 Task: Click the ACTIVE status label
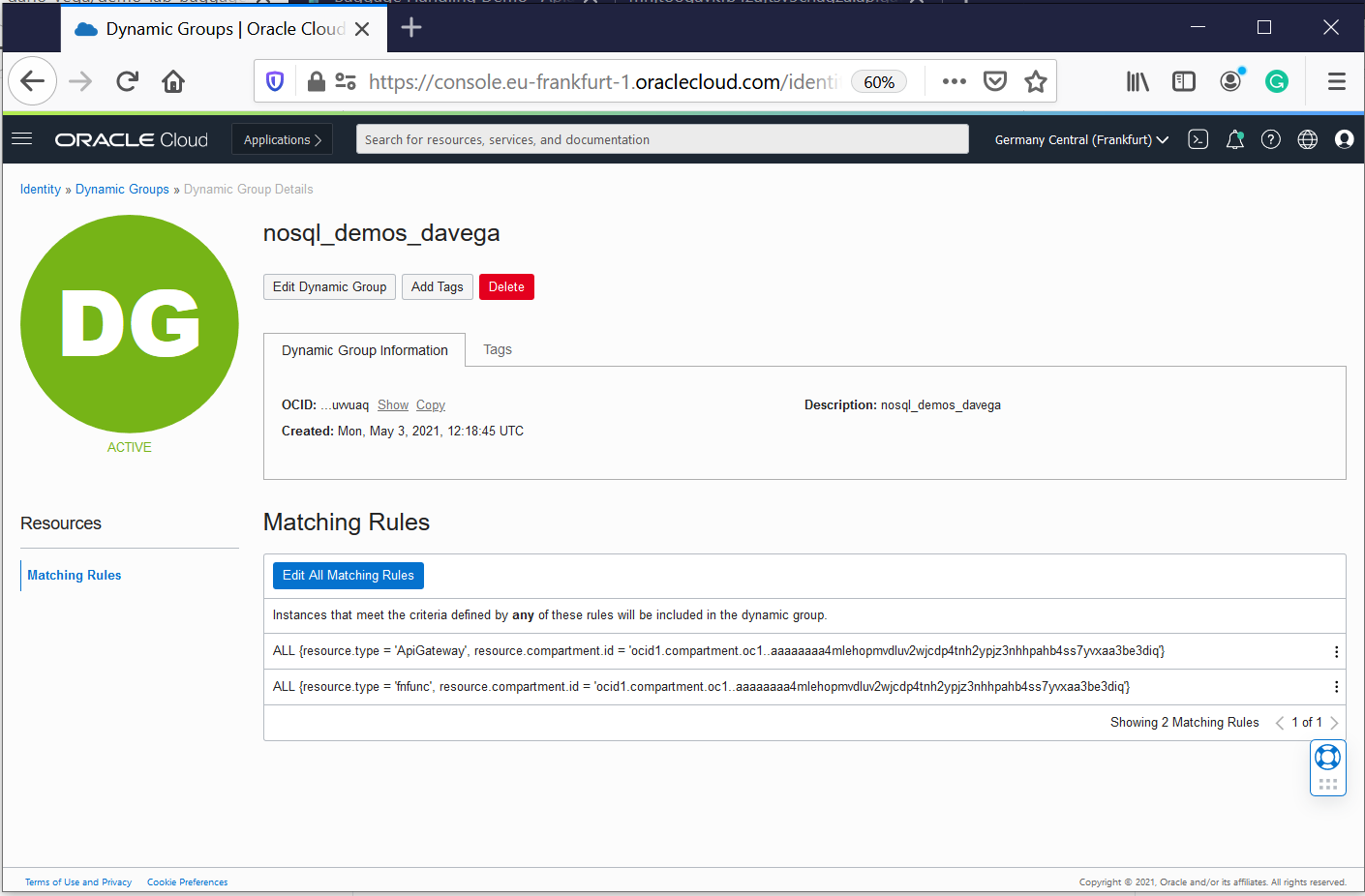(x=130, y=447)
